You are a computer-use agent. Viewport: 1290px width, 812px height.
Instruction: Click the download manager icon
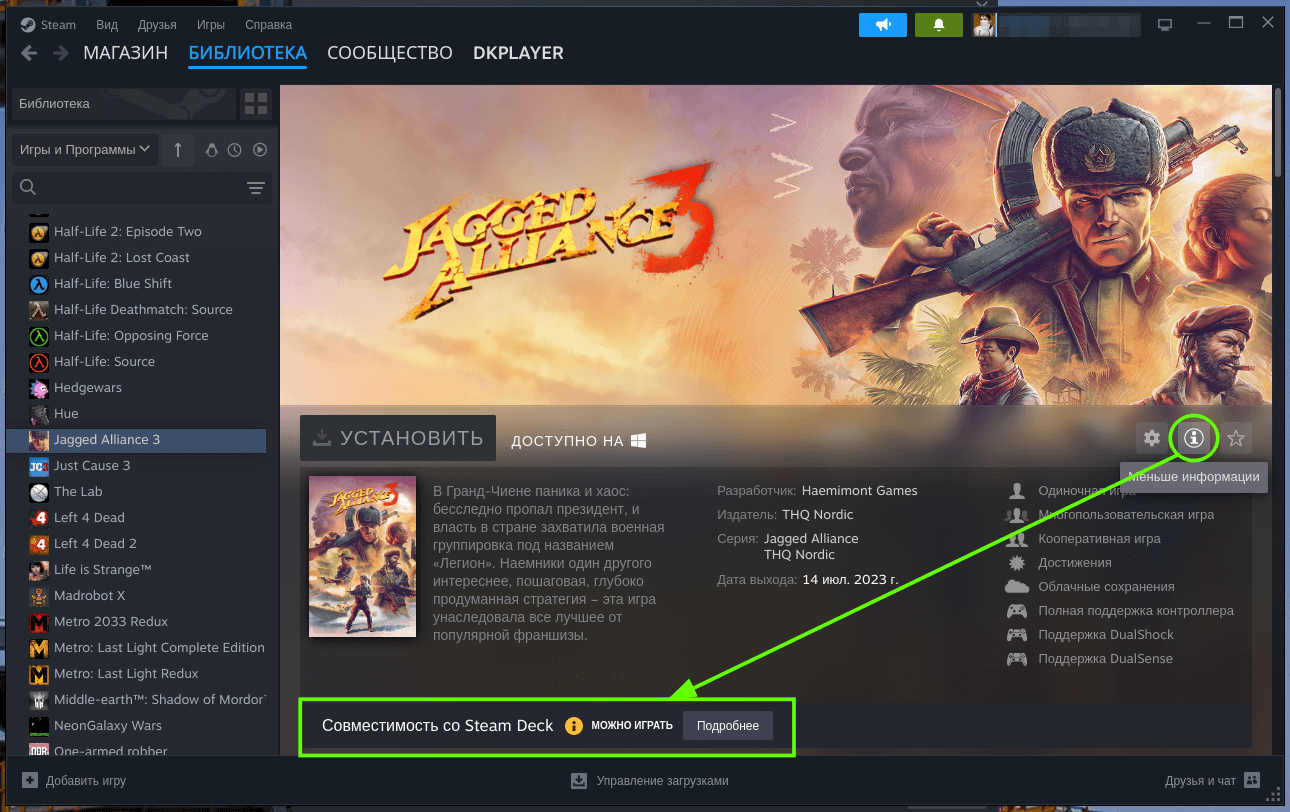click(x=578, y=781)
